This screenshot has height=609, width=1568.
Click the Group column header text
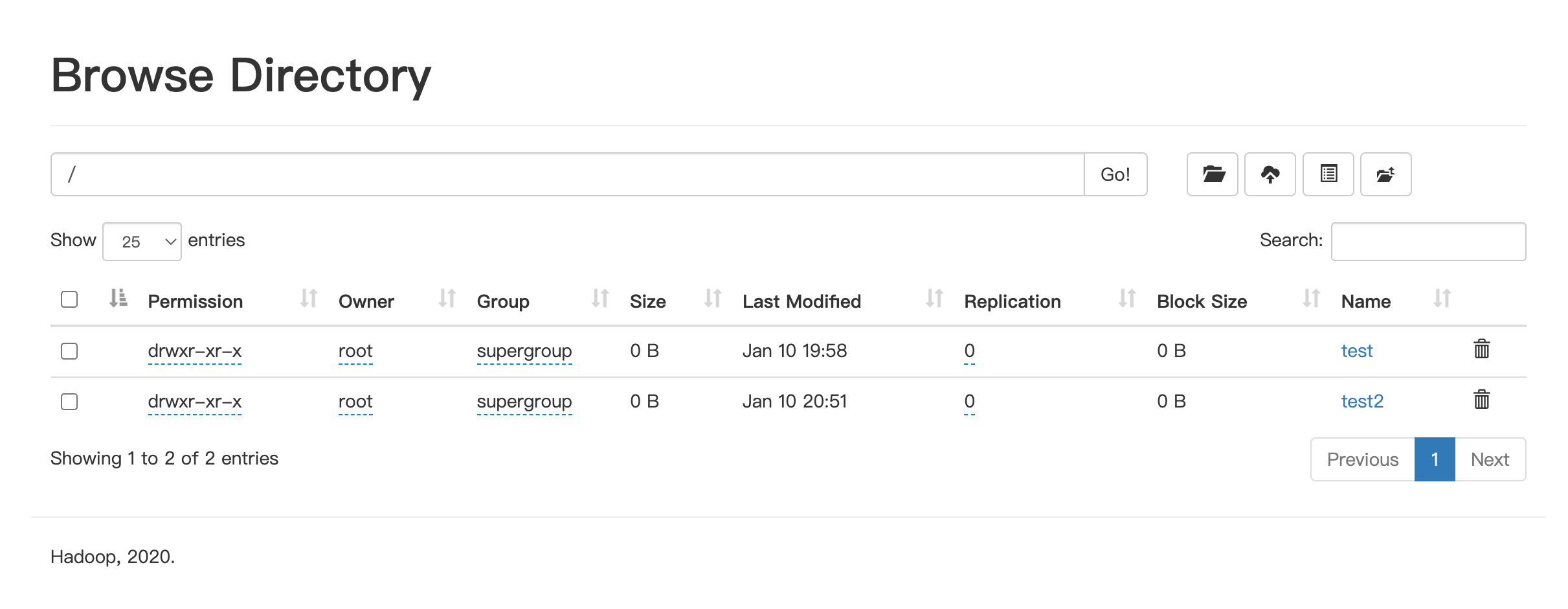point(503,301)
